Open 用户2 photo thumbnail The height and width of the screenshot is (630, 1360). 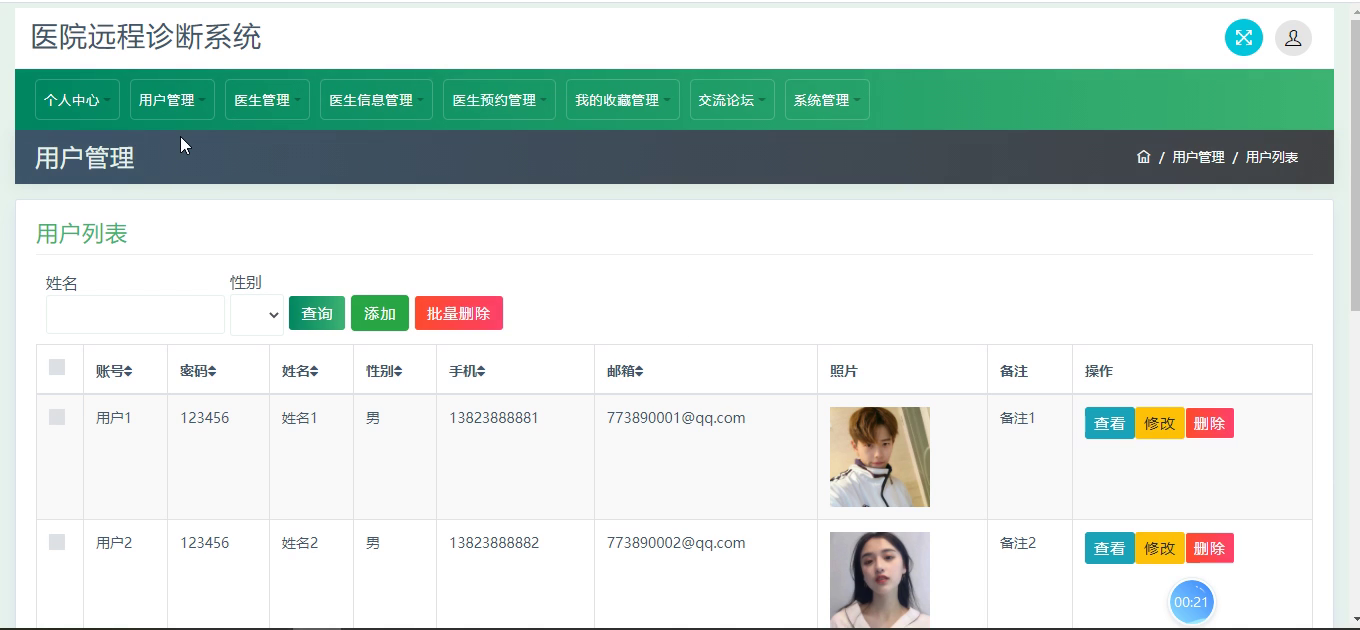(x=880, y=580)
